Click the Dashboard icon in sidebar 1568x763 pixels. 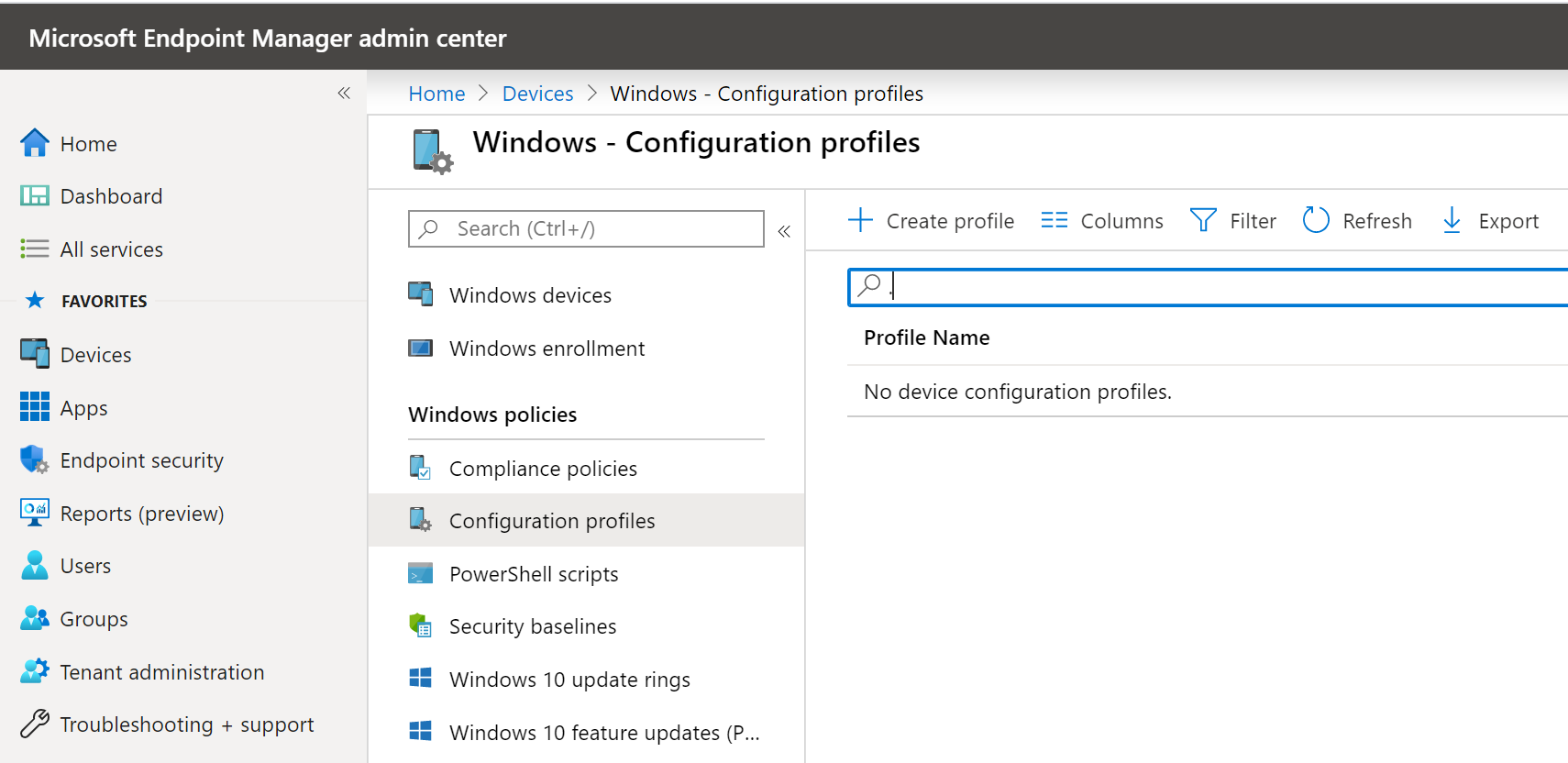tap(35, 195)
